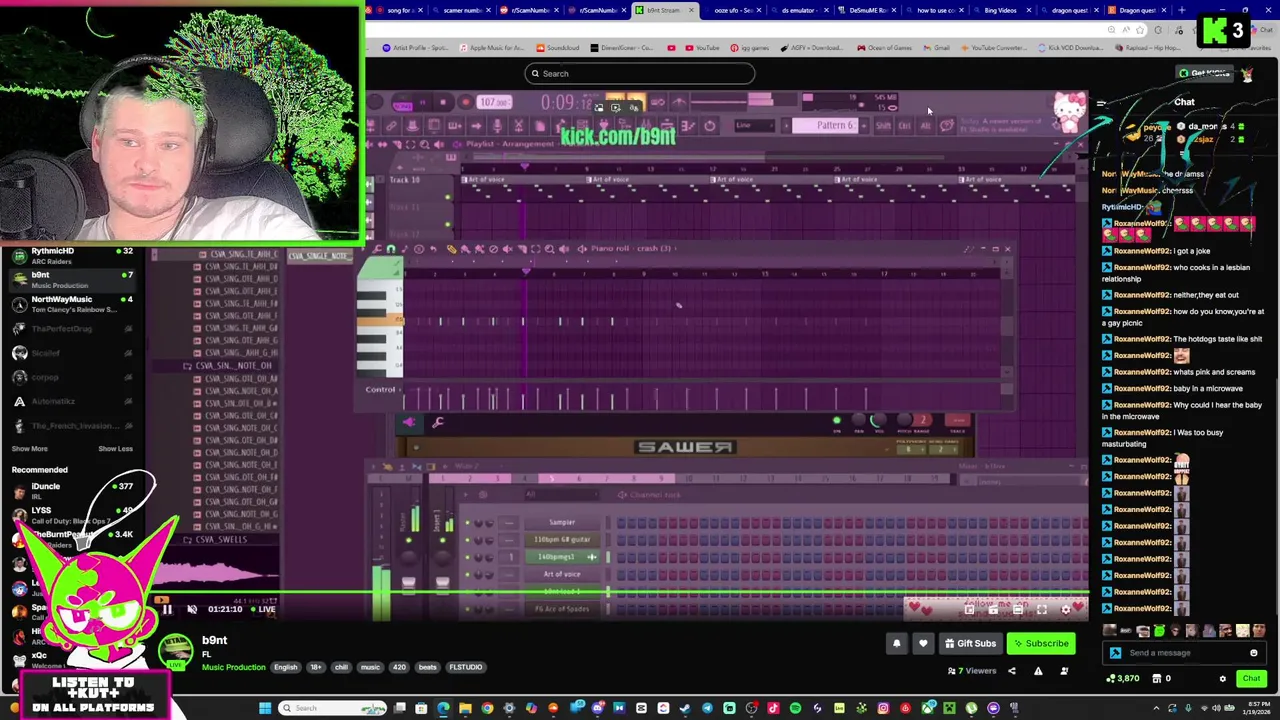Click the pink plug icon on Sawer plugin
Image resolution: width=1280 pixels, height=720 pixels.
tap(409, 422)
